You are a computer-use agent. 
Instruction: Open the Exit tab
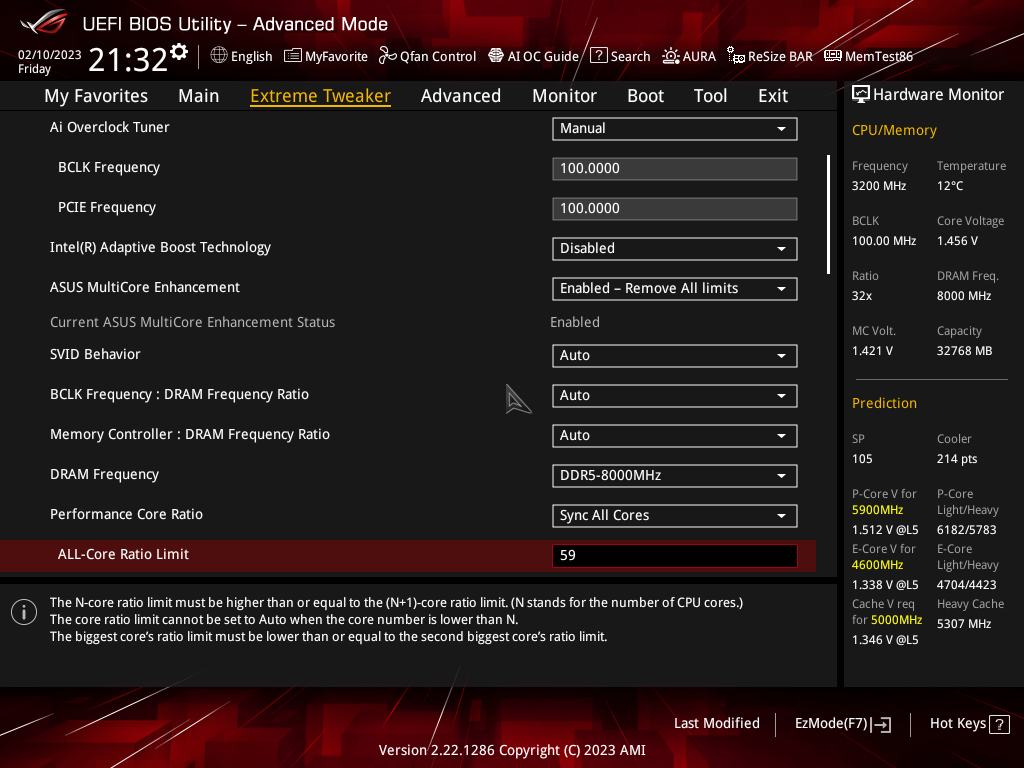[x=773, y=96]
